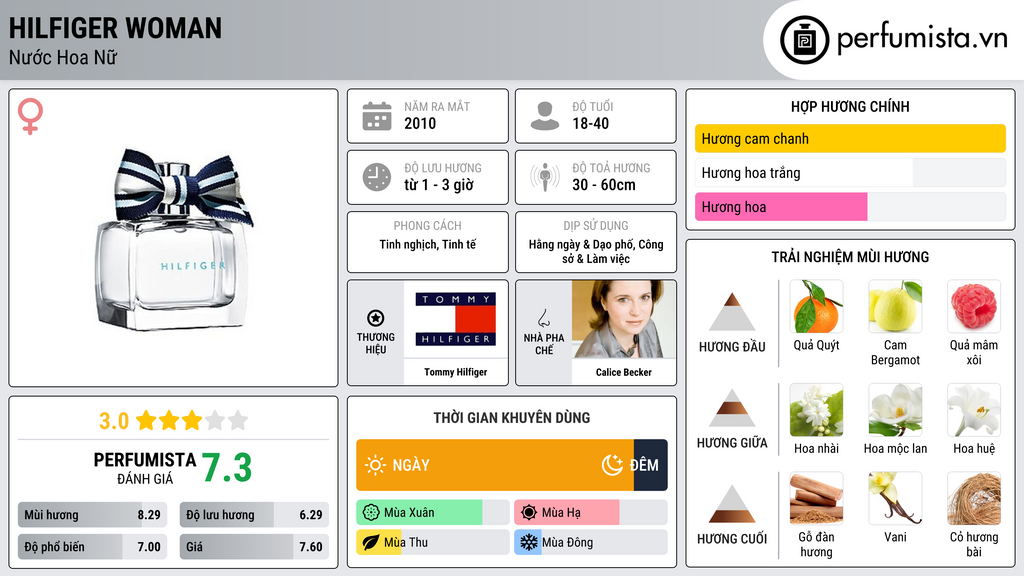Screen dimensions: 1024x576
Task: Click the moon icon next to Đêm
Action: (x=612, y=465)
